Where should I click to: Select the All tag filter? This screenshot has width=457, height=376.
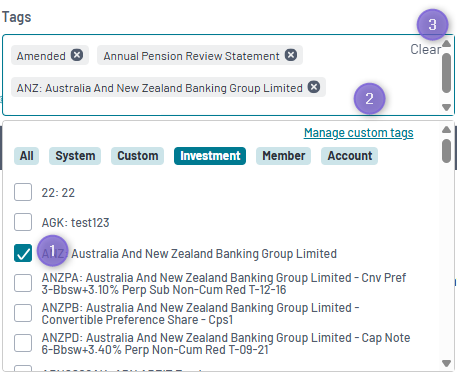click(26, 156)
